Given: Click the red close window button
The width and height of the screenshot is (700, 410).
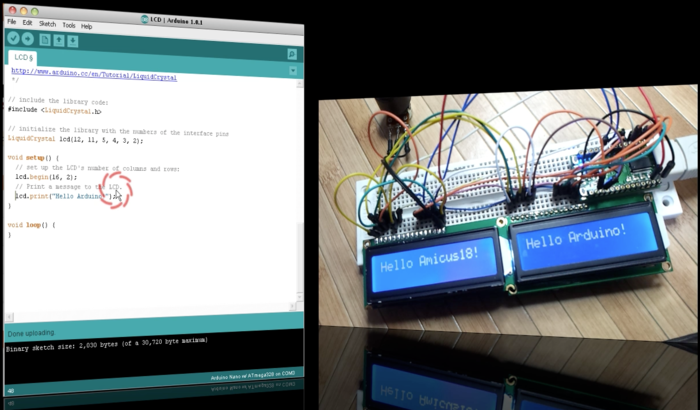Looking at the screenshot, I should (x=12, y=10).
